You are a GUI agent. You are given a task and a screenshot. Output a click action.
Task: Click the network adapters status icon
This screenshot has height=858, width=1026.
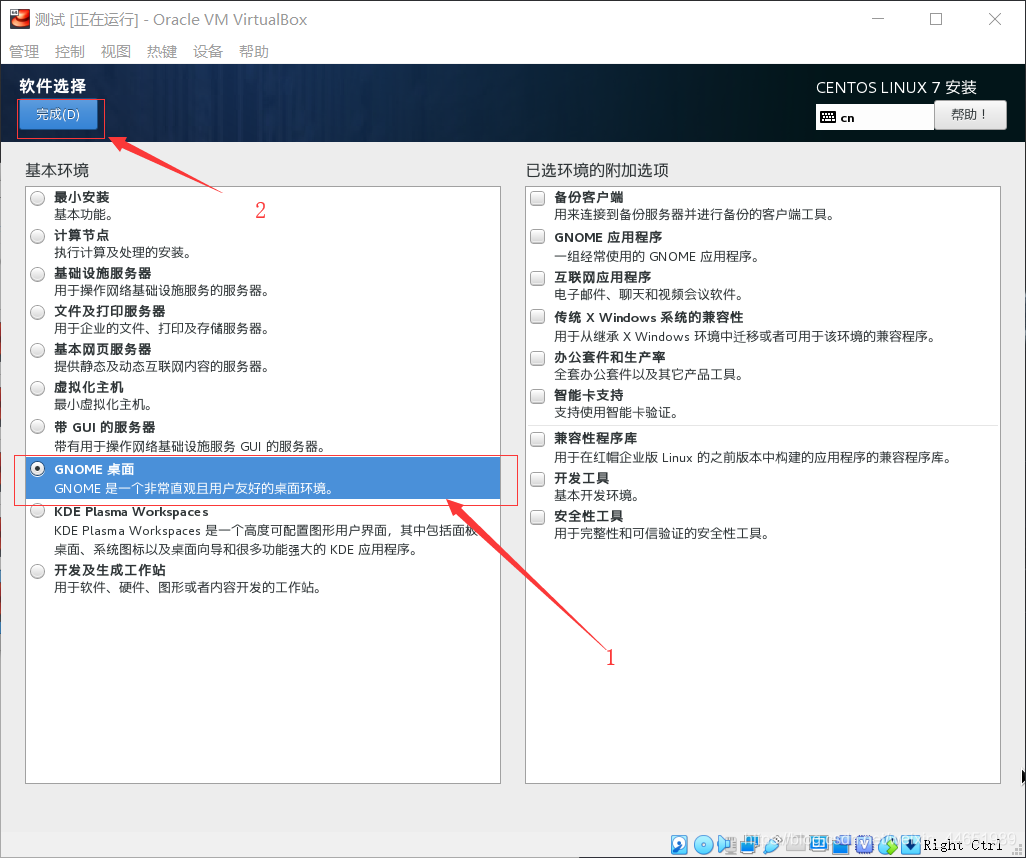tap(749, 845)
